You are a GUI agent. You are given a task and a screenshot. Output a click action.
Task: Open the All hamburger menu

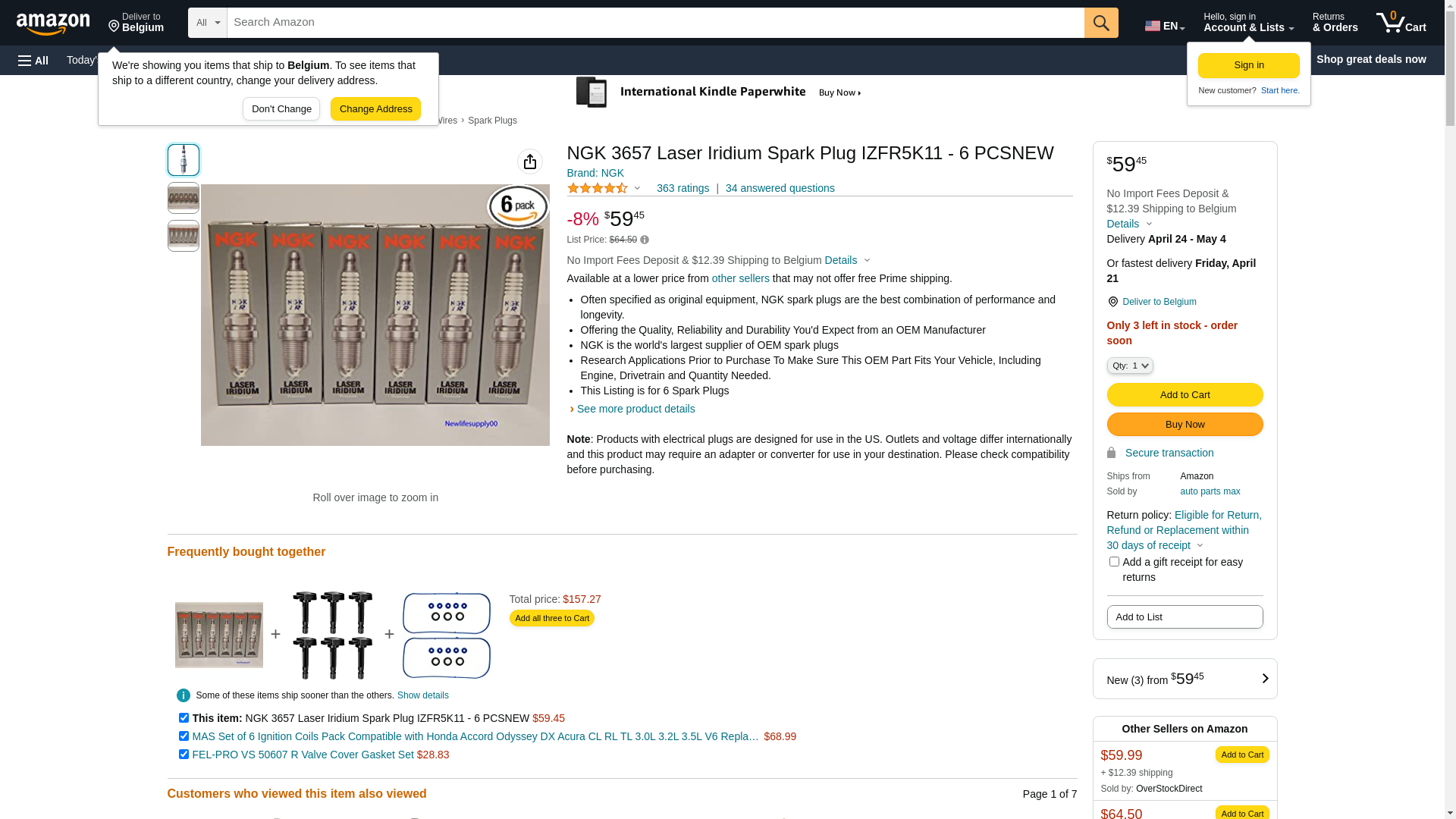[x=33, y=60]
